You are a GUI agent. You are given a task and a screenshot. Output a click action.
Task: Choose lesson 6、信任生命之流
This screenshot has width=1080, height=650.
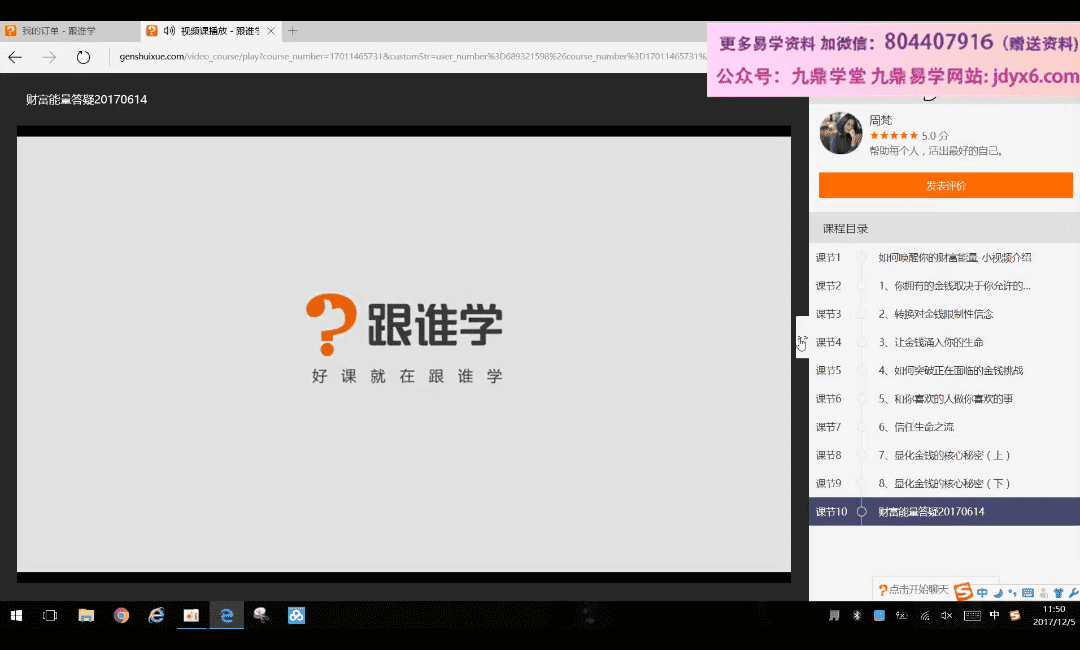pos(915,427)
